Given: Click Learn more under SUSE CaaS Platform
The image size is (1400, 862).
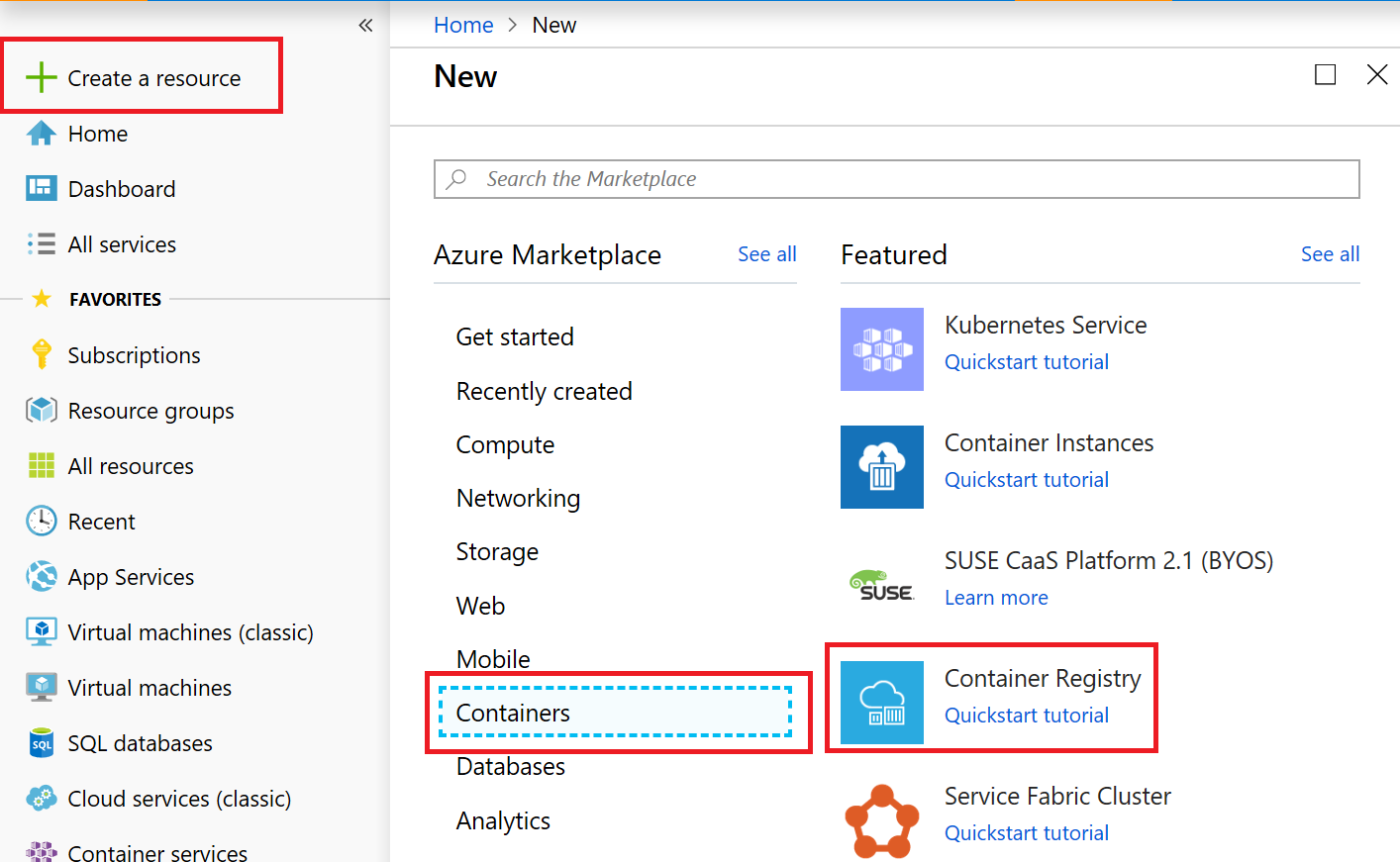Looking at the screenshot, I should tap(996, 598).
